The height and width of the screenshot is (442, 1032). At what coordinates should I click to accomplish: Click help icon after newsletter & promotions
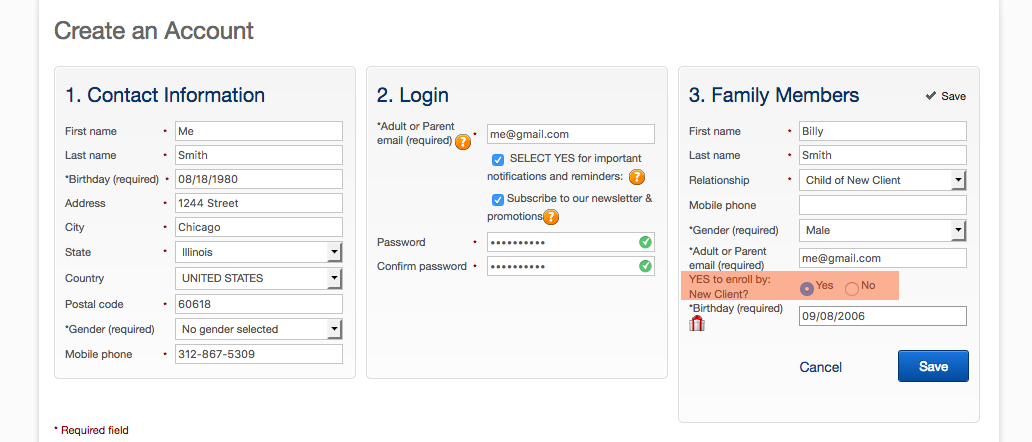click(x=551, y=216)
